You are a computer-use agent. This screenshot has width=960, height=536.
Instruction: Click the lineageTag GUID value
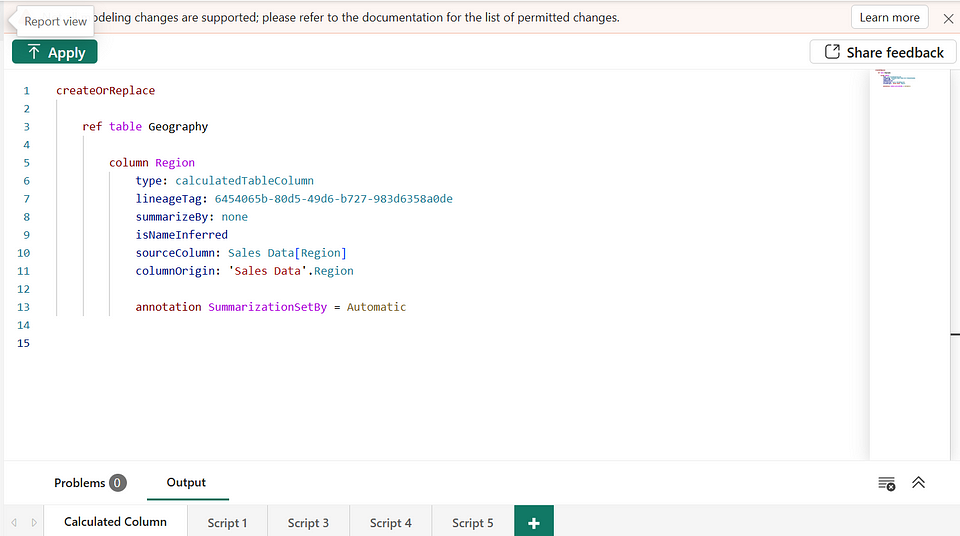coord(334,198)
